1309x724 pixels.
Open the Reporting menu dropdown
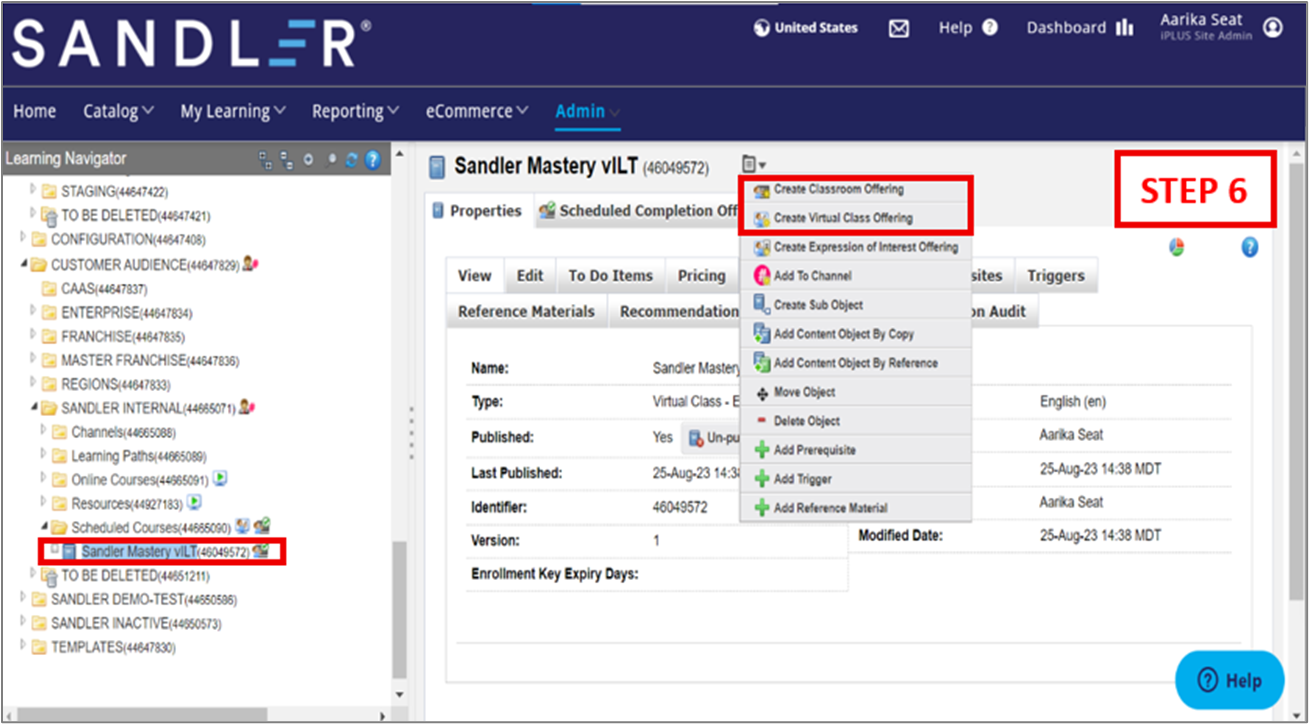[355, 111]
